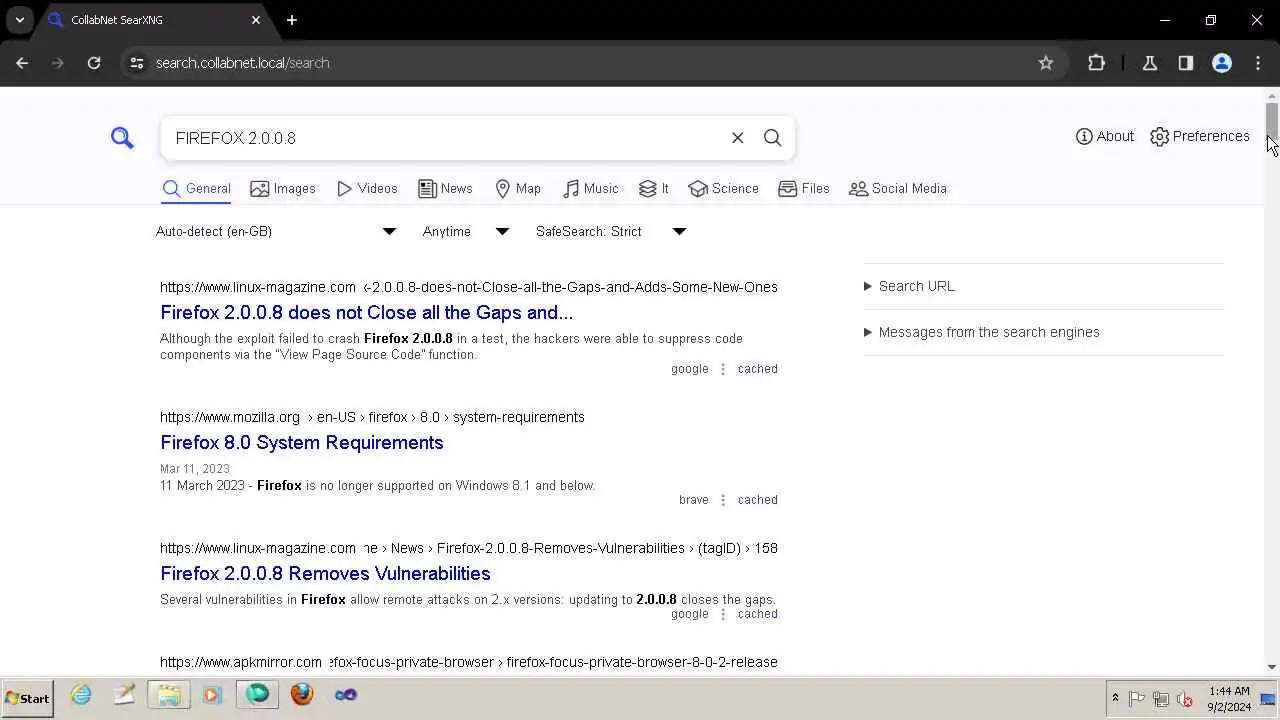Screen dimensions: 1280x720
Task: Open cached link of first linux-magazine result
Action: click(x=757, y=369)
